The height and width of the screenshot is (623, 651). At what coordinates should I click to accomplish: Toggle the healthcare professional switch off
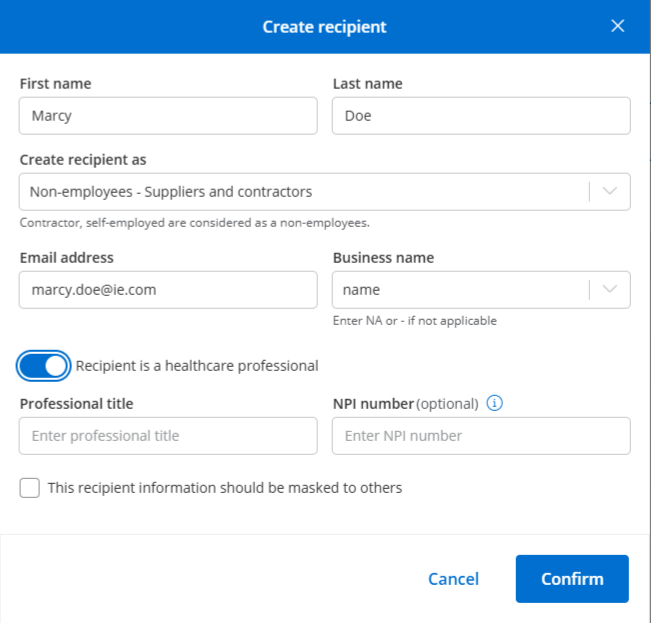[43, 366]
